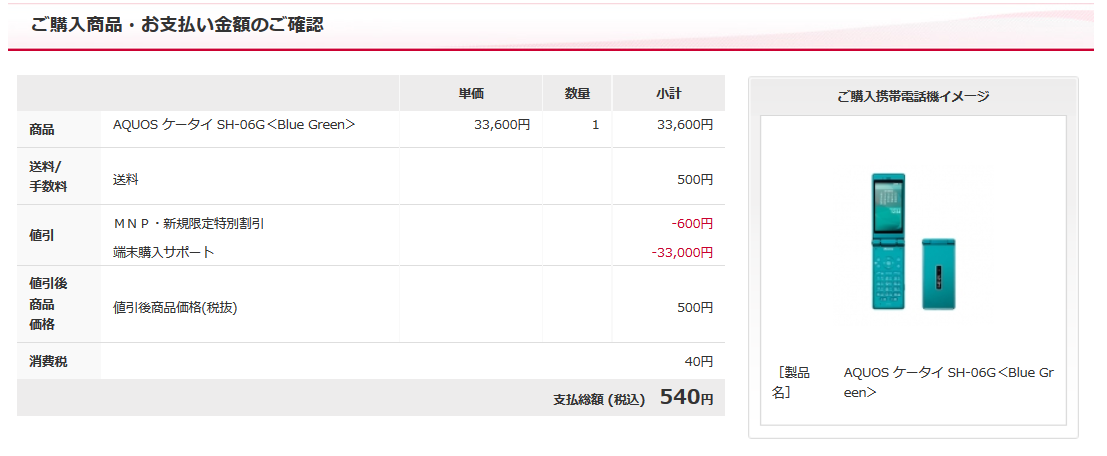Click the ご購入携帯電話機イメージ panel heading

coord(913,97)
